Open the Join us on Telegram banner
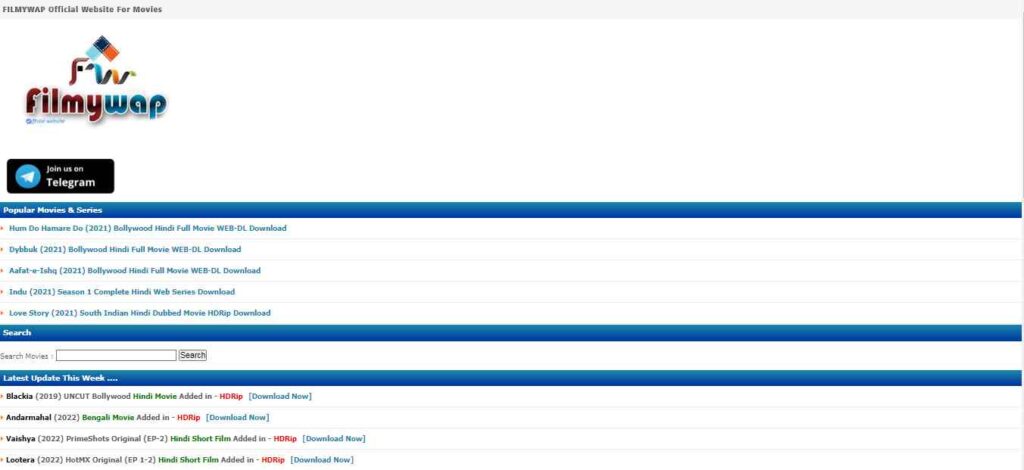Image resolution: width=1024 pixels, height=470 pixels. pyautogui.click(x=61, y=176)
